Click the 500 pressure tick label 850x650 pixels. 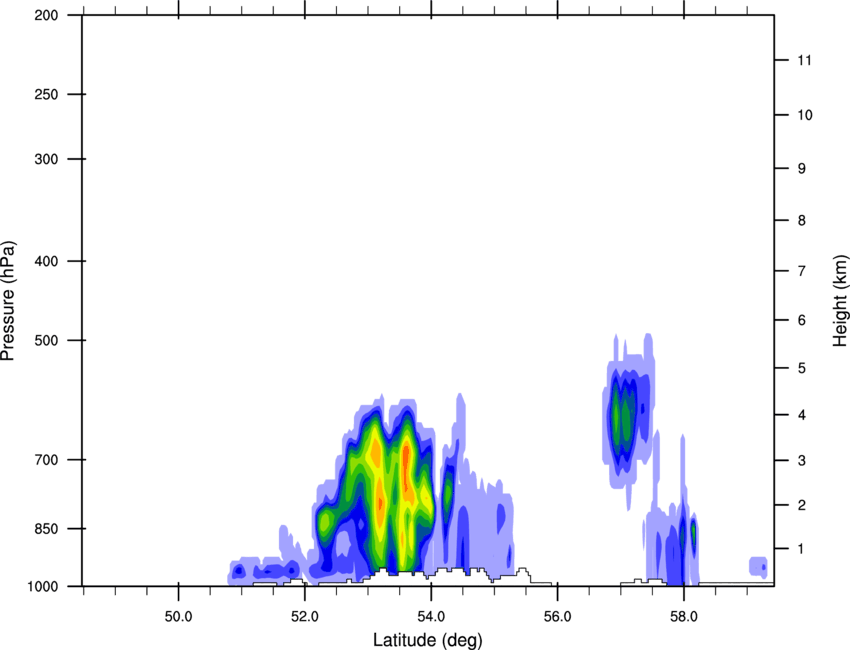pyautogui.click(x=46, y=340)
